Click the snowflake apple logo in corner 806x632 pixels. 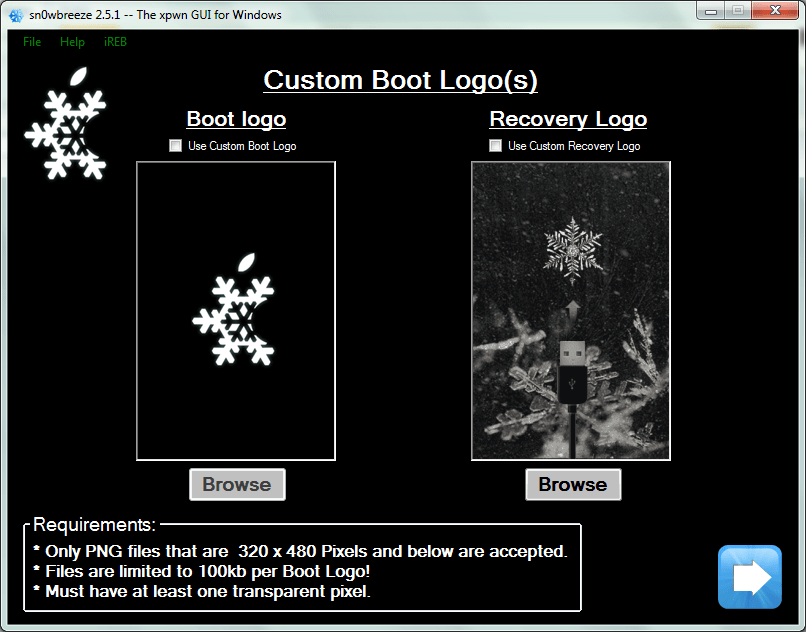(x=66, y=123)
